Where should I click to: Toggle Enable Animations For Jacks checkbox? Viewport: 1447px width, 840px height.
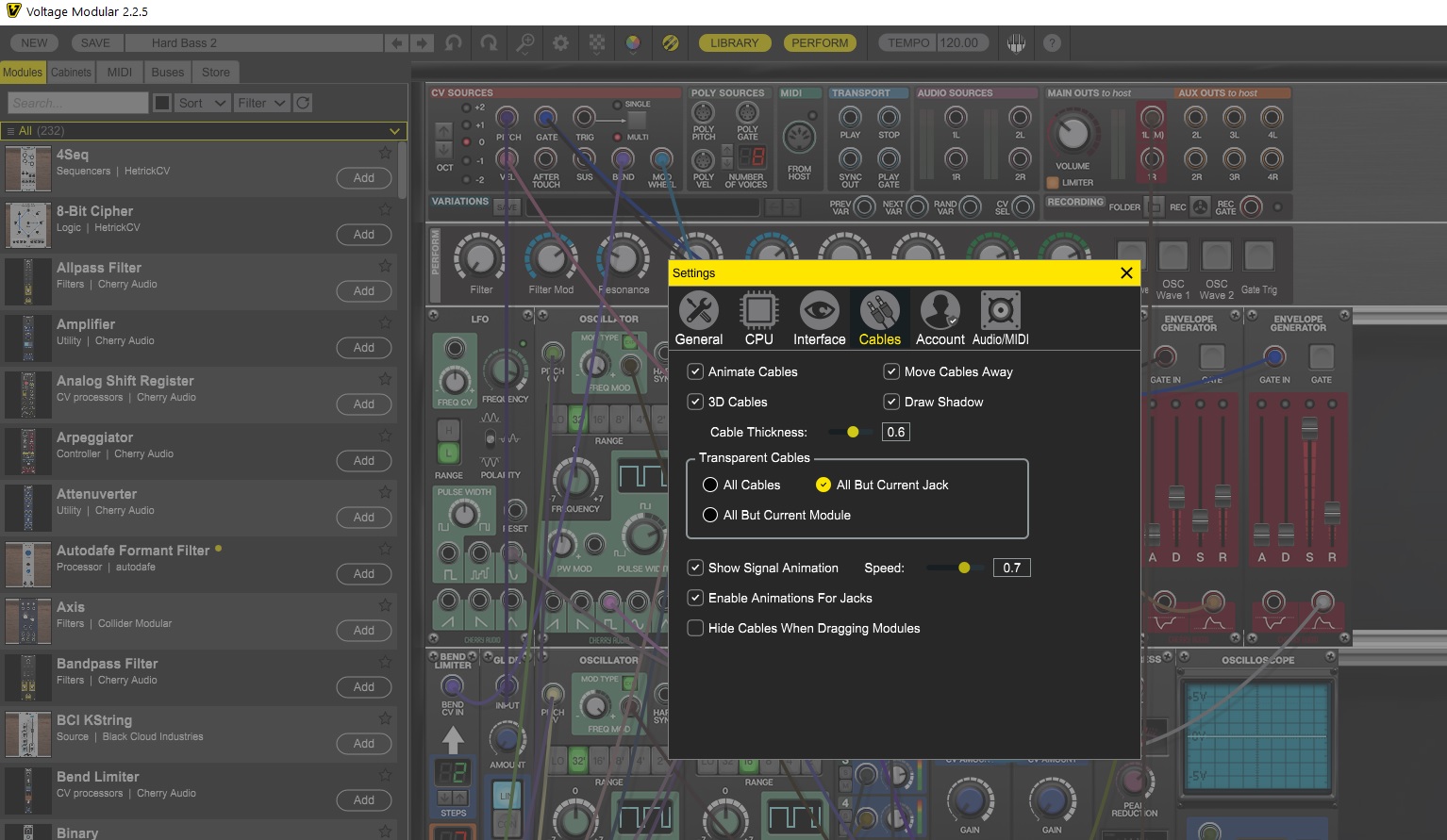tap(695, 598)
